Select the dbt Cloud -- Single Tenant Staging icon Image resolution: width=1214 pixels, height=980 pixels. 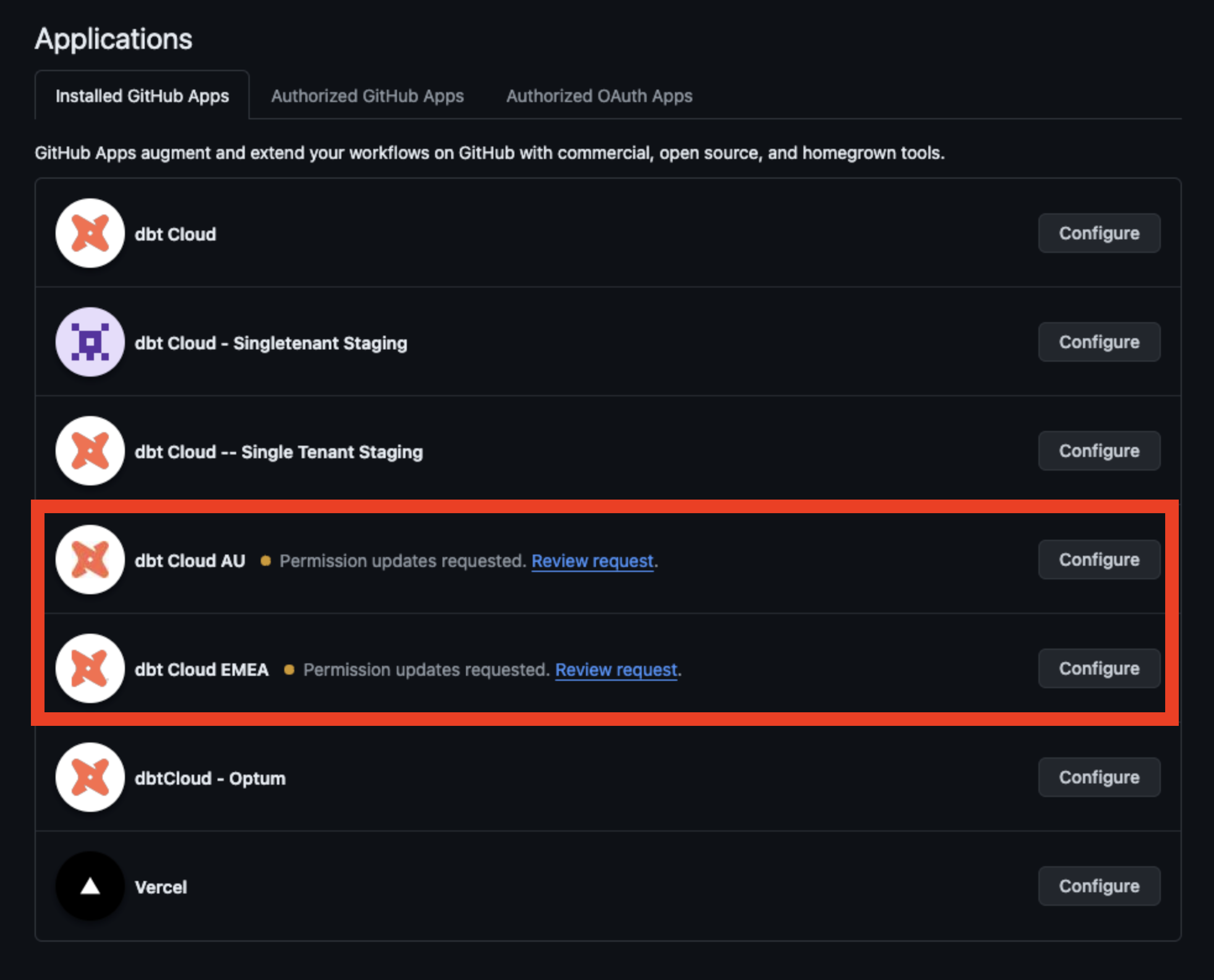(90, 451)
